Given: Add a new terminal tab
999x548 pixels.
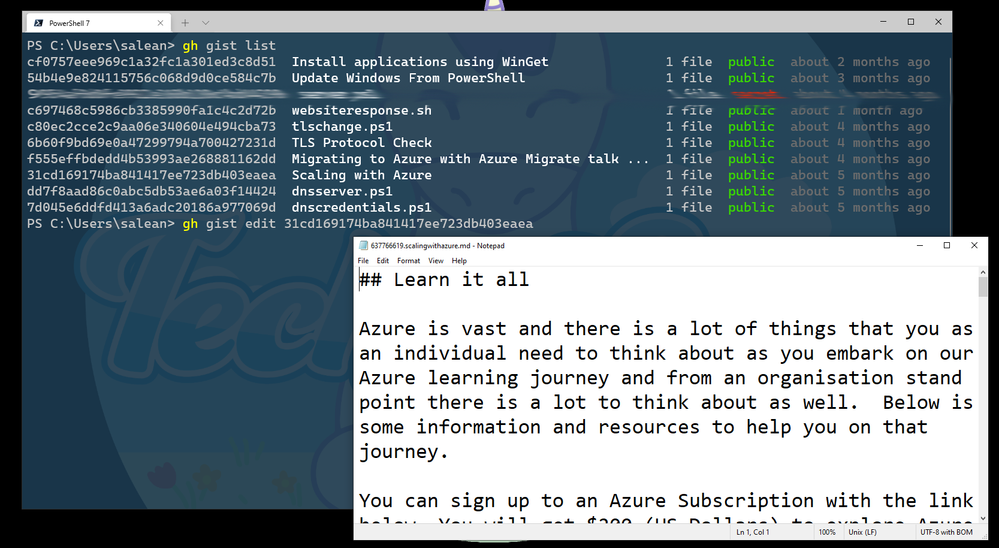Looking at the screenshot, I should [185, 23].
